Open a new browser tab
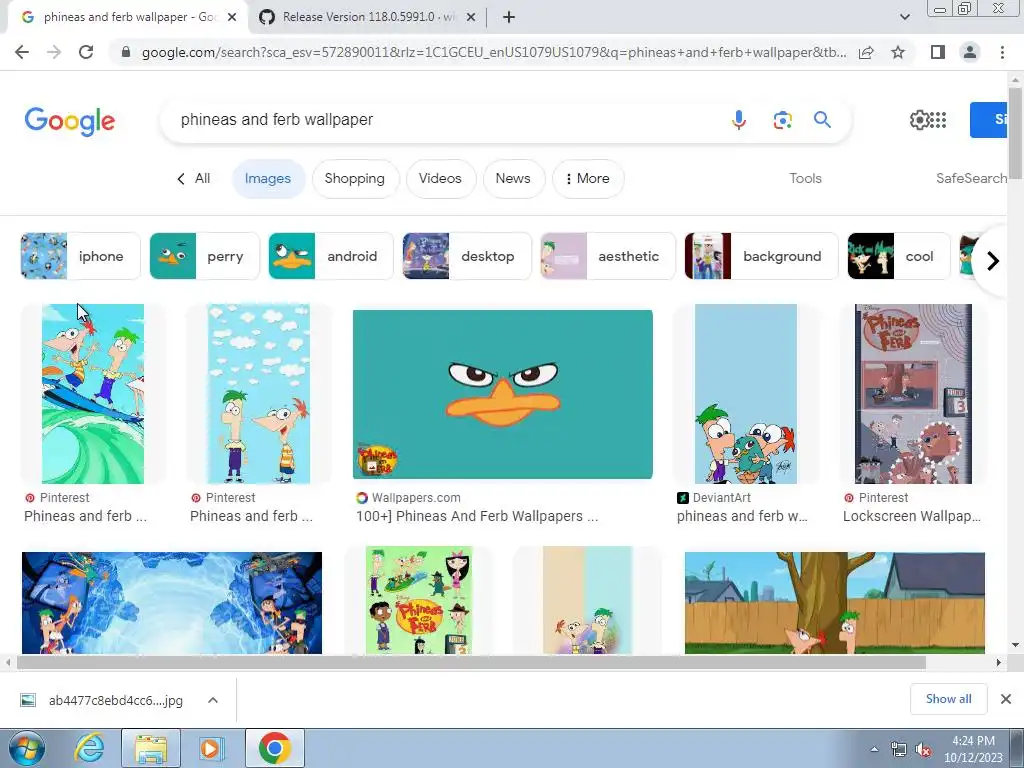 509,17
